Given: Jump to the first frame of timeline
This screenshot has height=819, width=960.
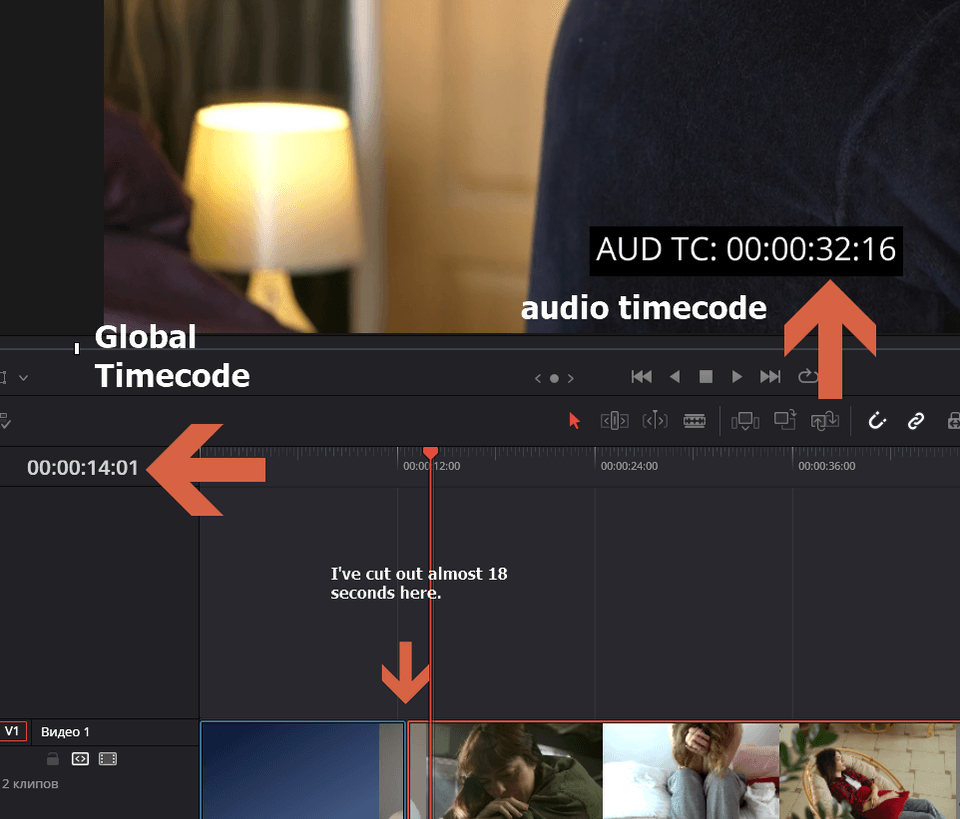Looking at the screenshot, I should click(x=642, y=377).
